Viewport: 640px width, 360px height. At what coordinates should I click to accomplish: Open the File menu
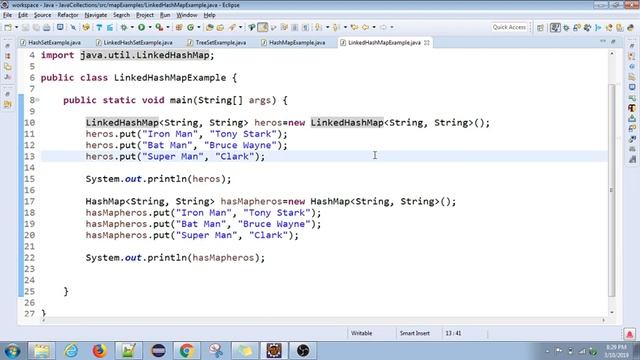7,15
